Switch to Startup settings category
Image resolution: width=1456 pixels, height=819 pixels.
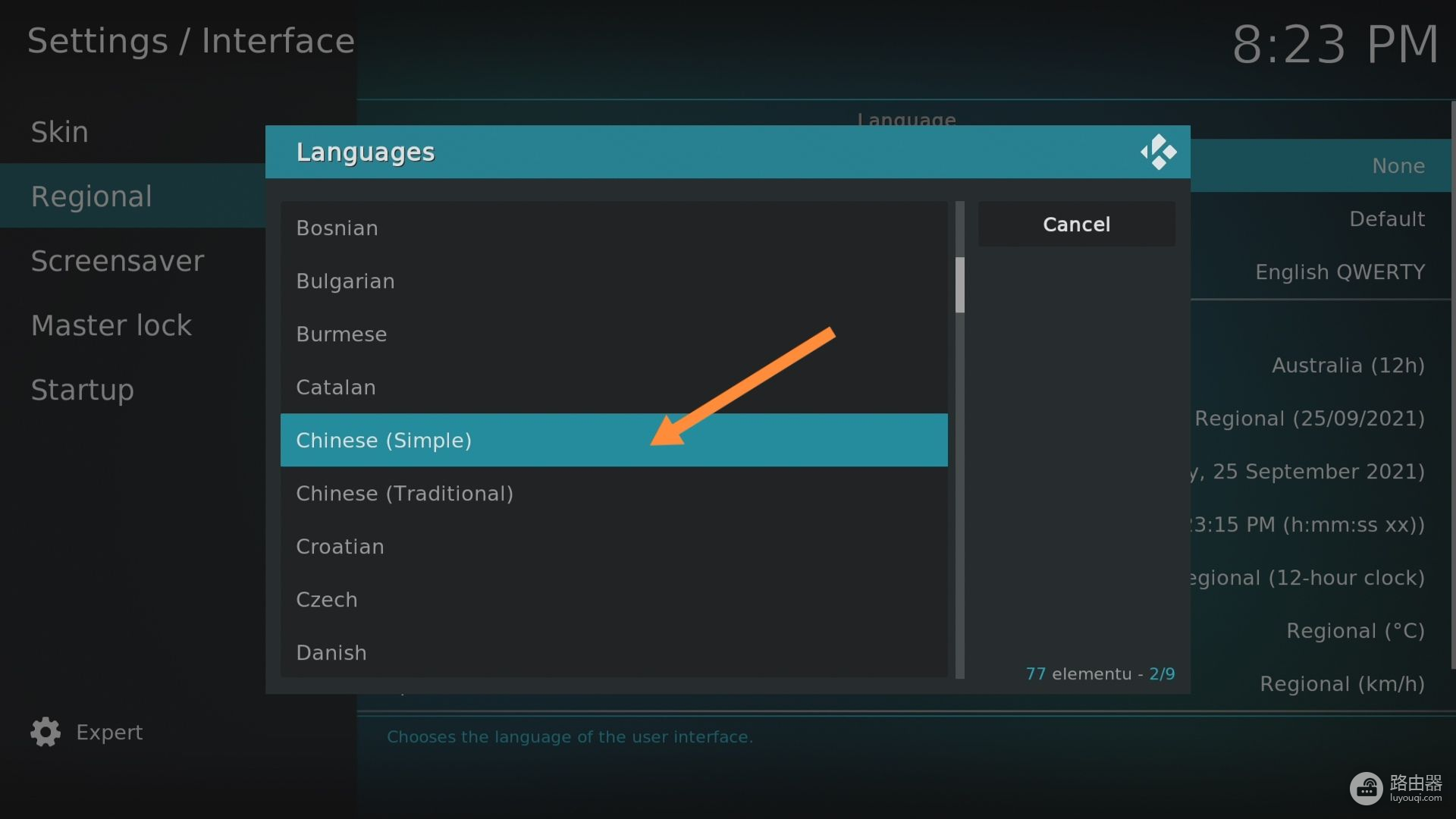click(x=83, y=390)
